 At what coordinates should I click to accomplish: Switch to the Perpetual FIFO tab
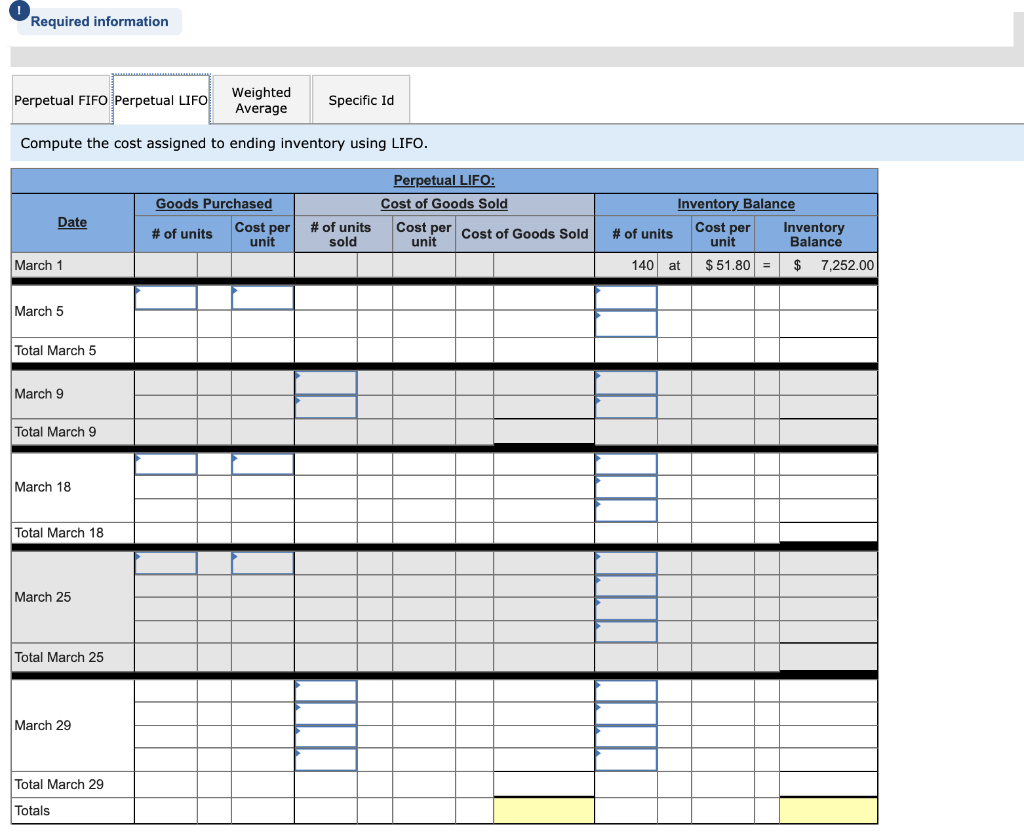(60, 99)
